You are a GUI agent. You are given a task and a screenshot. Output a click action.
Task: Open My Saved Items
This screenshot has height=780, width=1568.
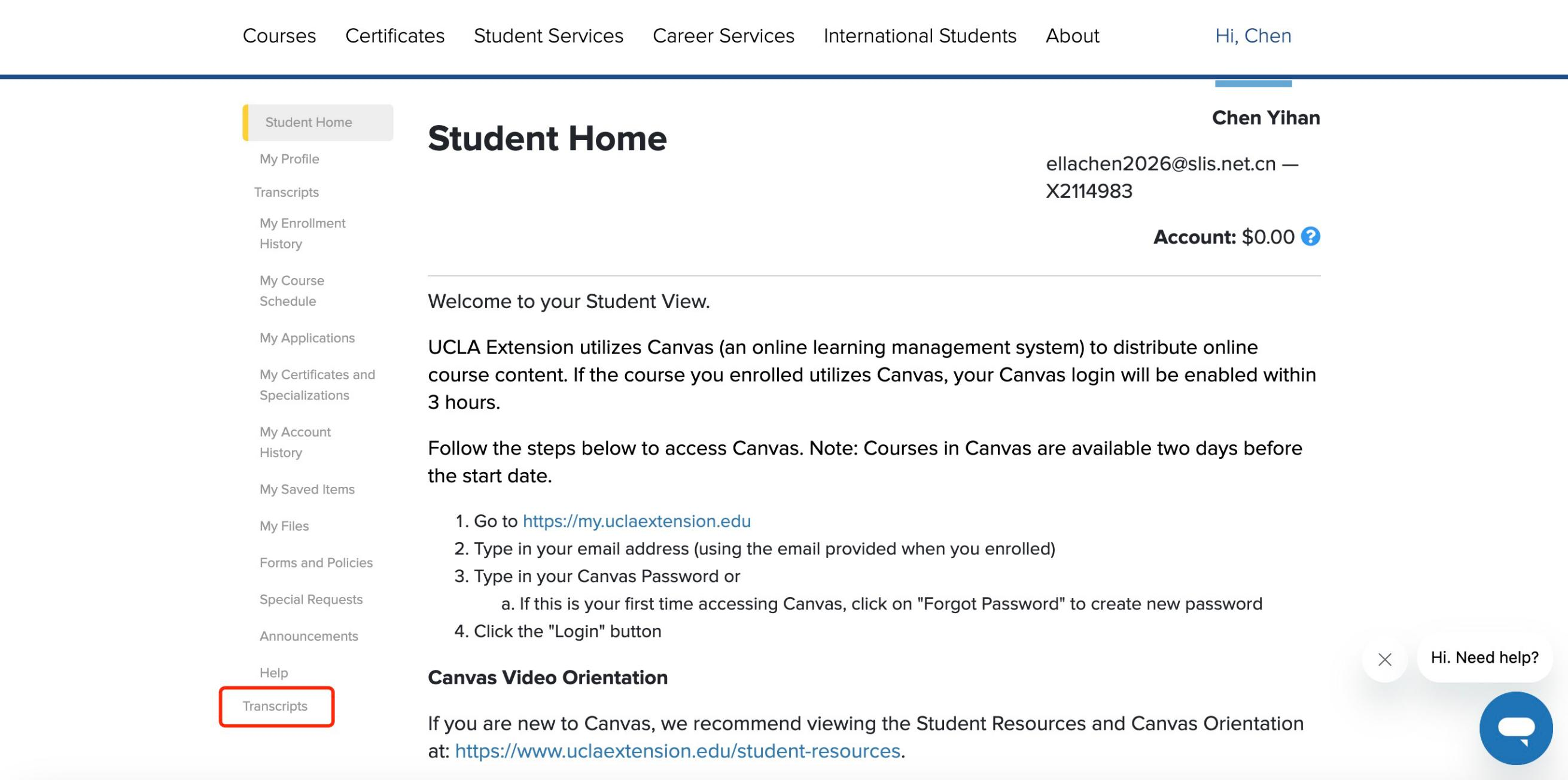[307, 489]
